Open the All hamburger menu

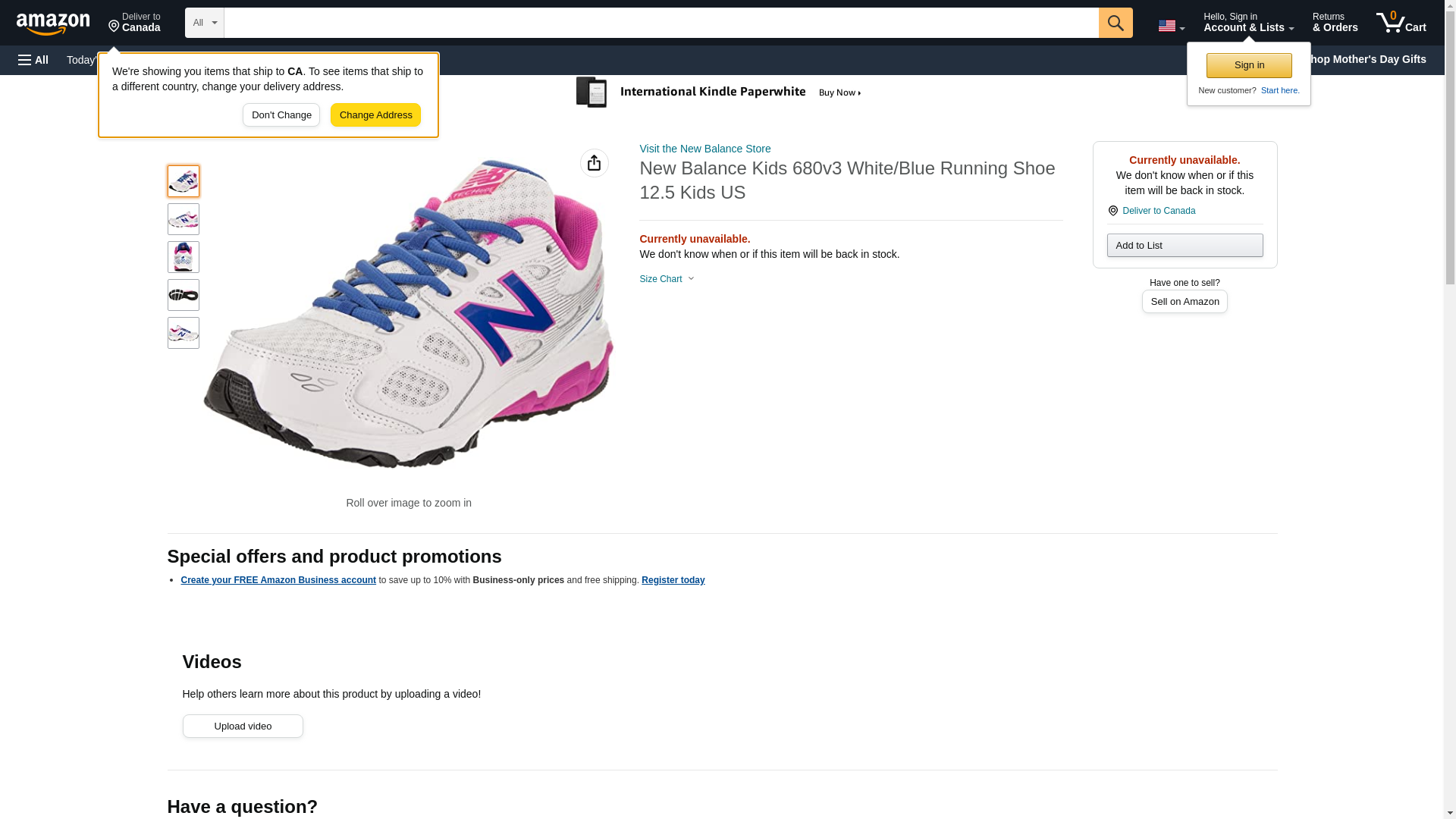33,60
